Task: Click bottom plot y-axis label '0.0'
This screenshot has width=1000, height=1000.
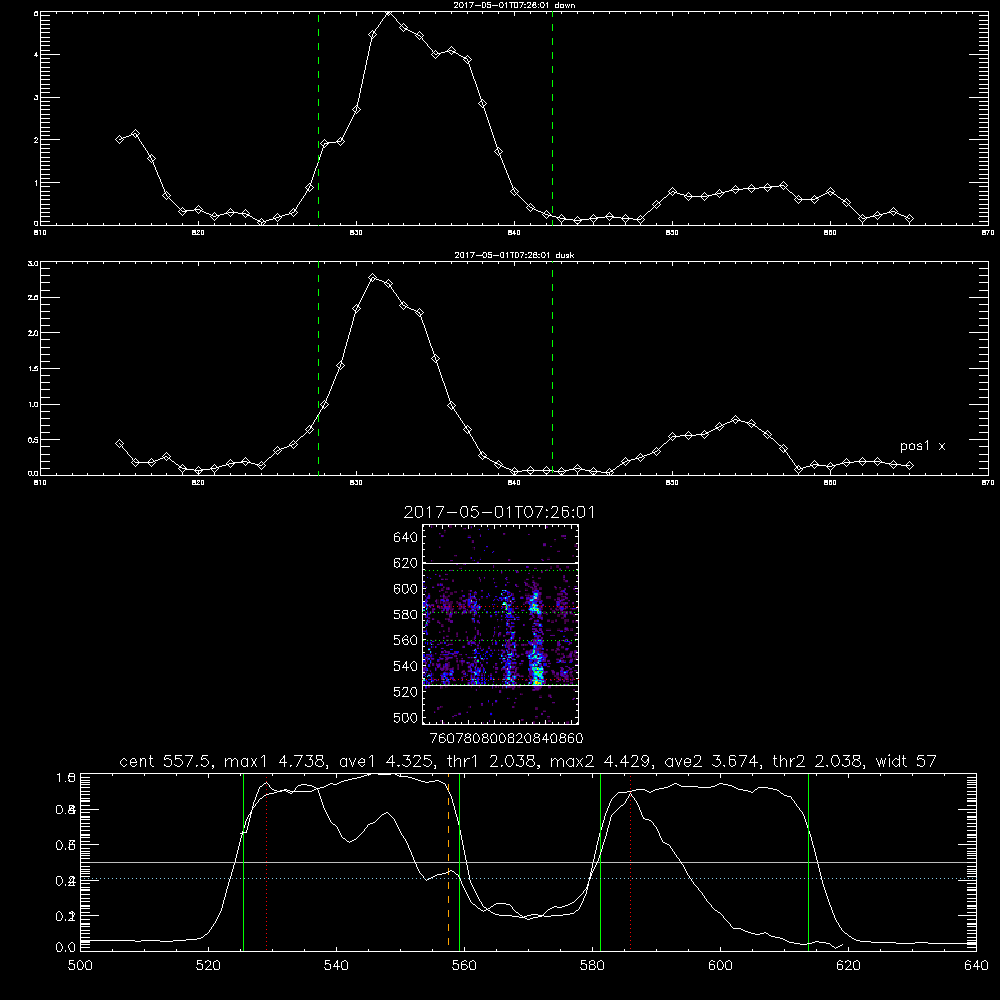Action: pyautogui.click(x=66, y=948)
